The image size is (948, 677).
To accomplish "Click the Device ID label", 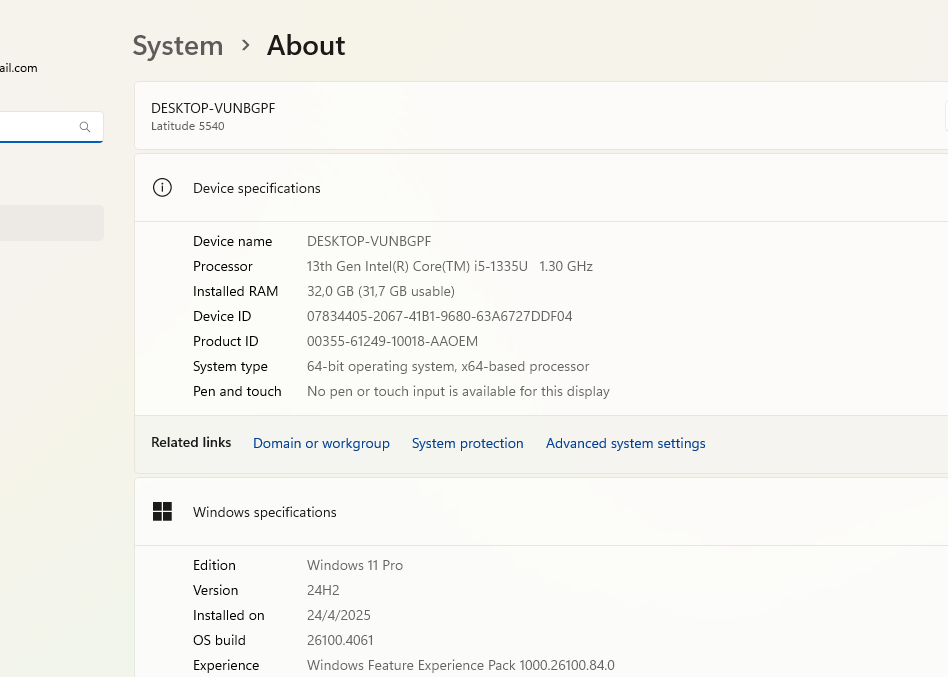I will click(222, 316).
